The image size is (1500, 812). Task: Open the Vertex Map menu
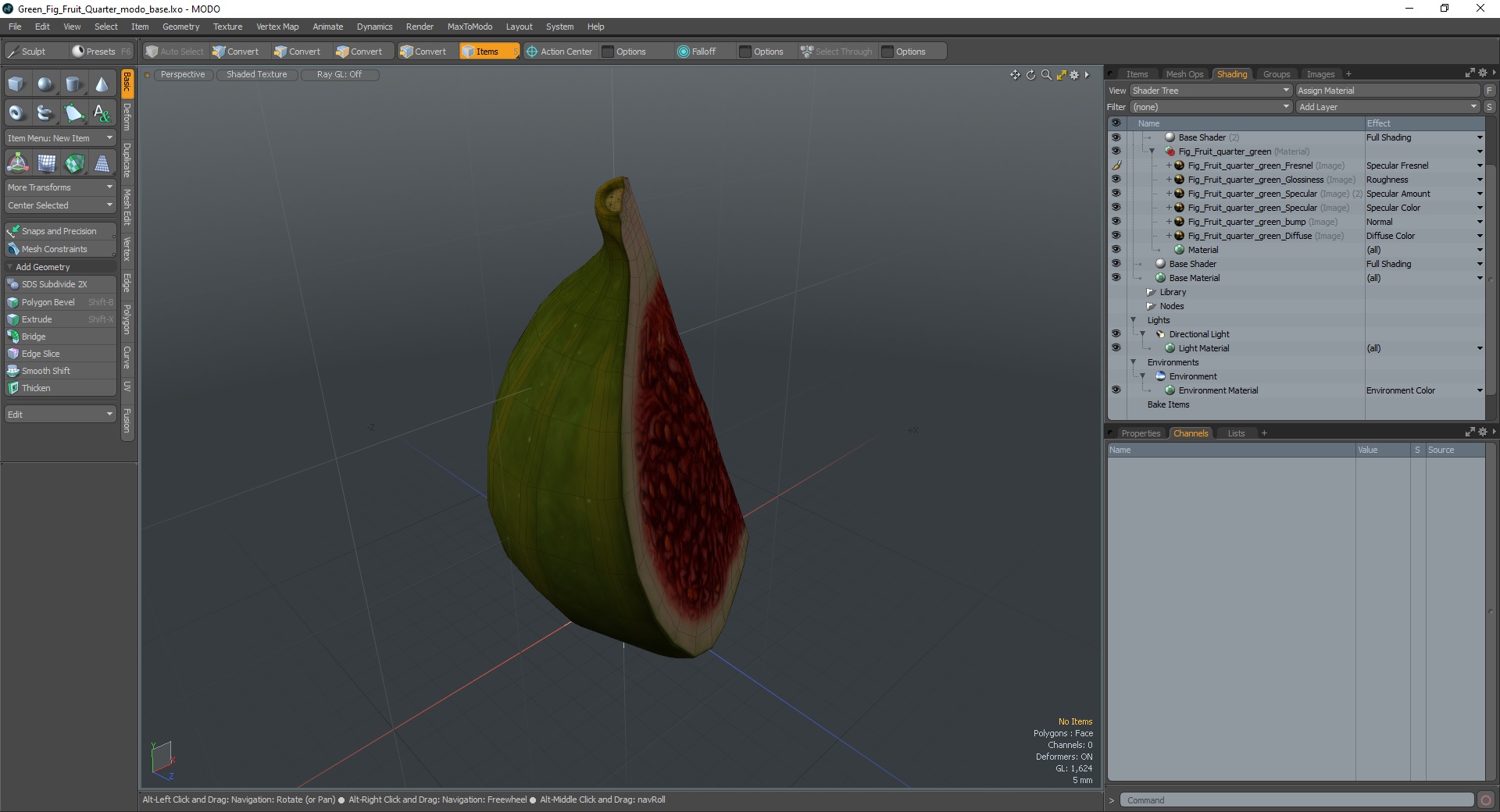tap(277, 27)
